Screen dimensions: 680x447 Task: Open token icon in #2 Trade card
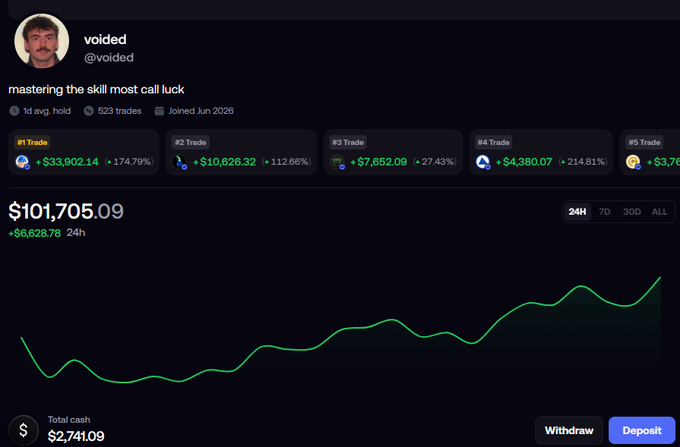pos(179,162)
